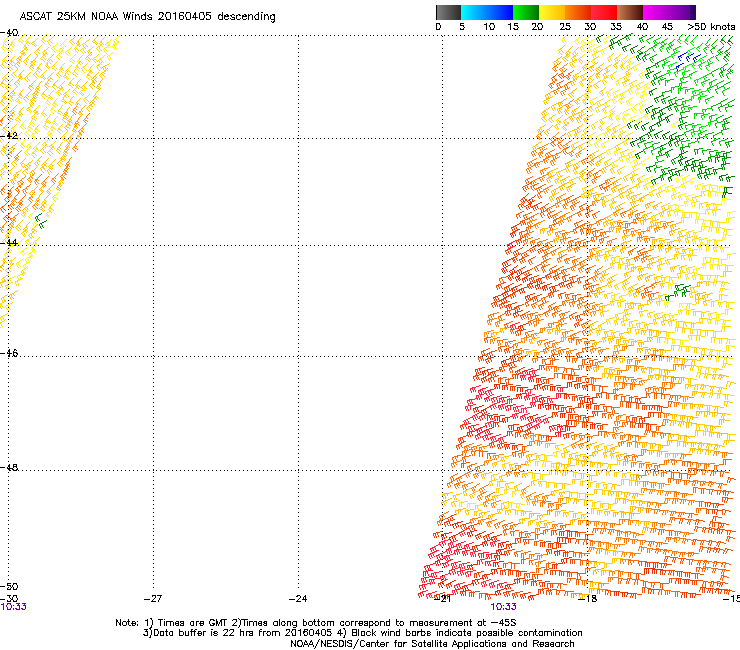The width and height of the screenshot is (740, 650).
Task: Click the brown 35-40 knots legend swatch
Action: click(630, 12)
